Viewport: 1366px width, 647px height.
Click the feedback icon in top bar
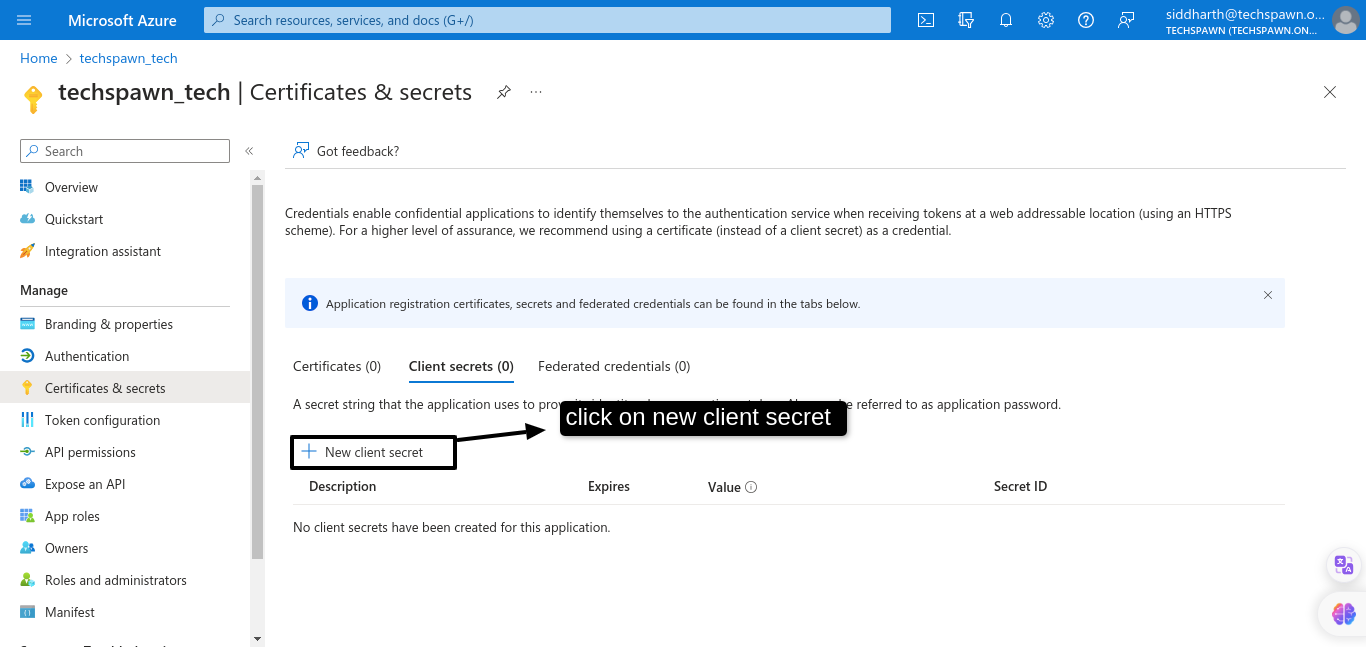(x=1126, y=20)
